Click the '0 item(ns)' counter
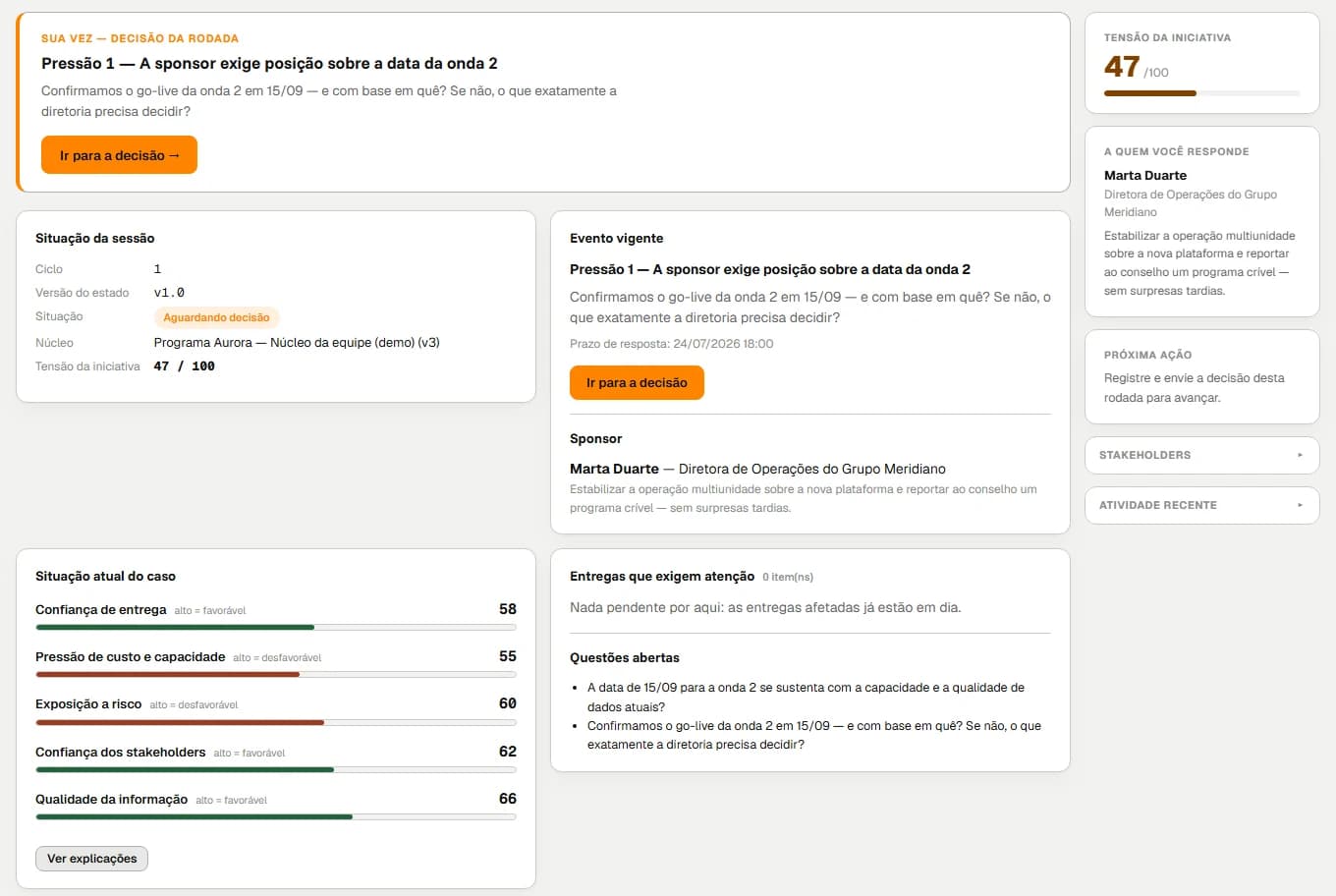Viewport: 1336px width, 896px height. (x=788, y=577)
